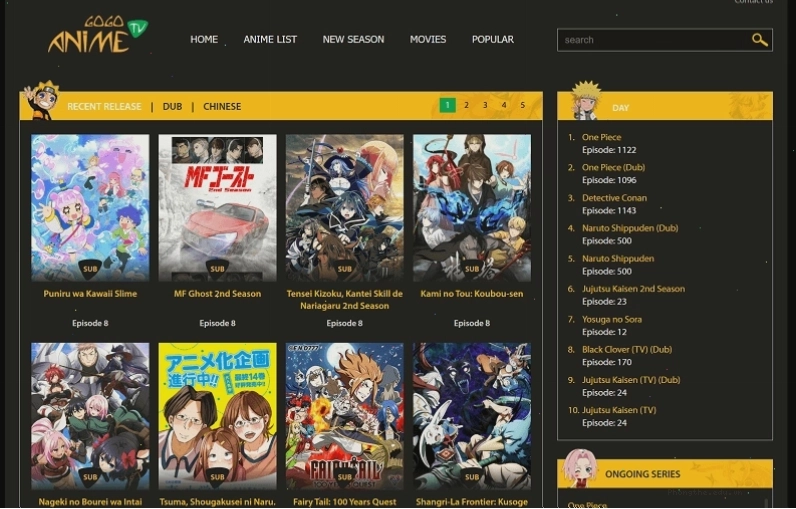Click Kami no Tou: Koubou-sen title link
The height and width of the screenshot is (509, 796).
pos(472,294)
